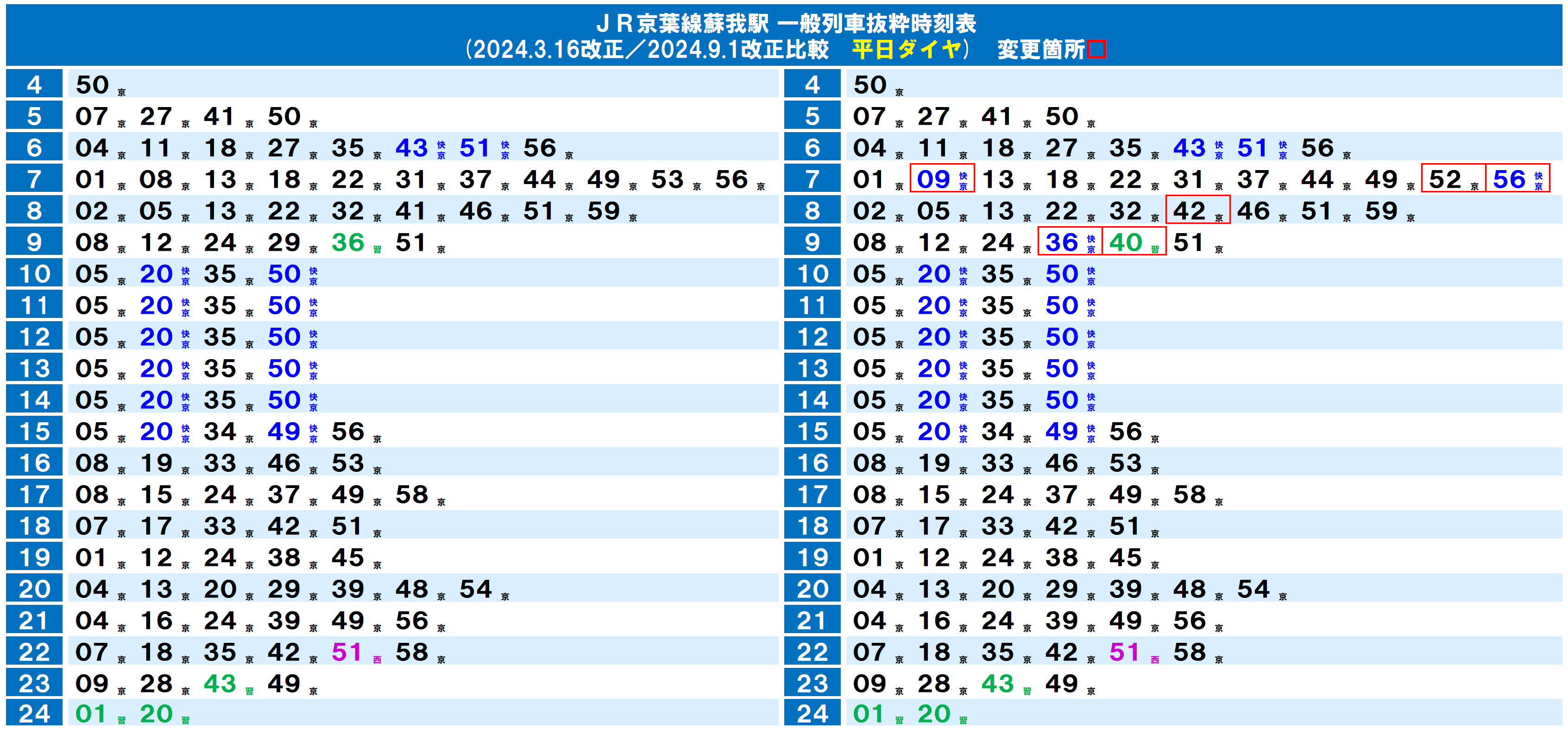This screenshot has height=736, width=1568.
Task: Click the 4:50 departure in the right table
Action: tap(870, 85)
